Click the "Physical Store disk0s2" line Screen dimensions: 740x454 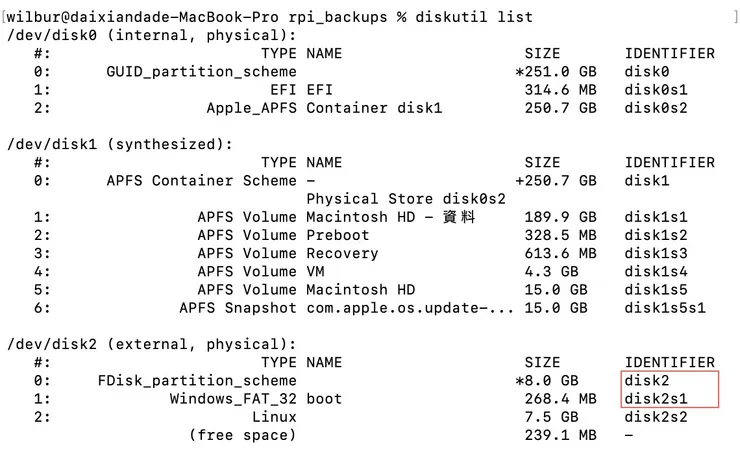pos(405,199)
